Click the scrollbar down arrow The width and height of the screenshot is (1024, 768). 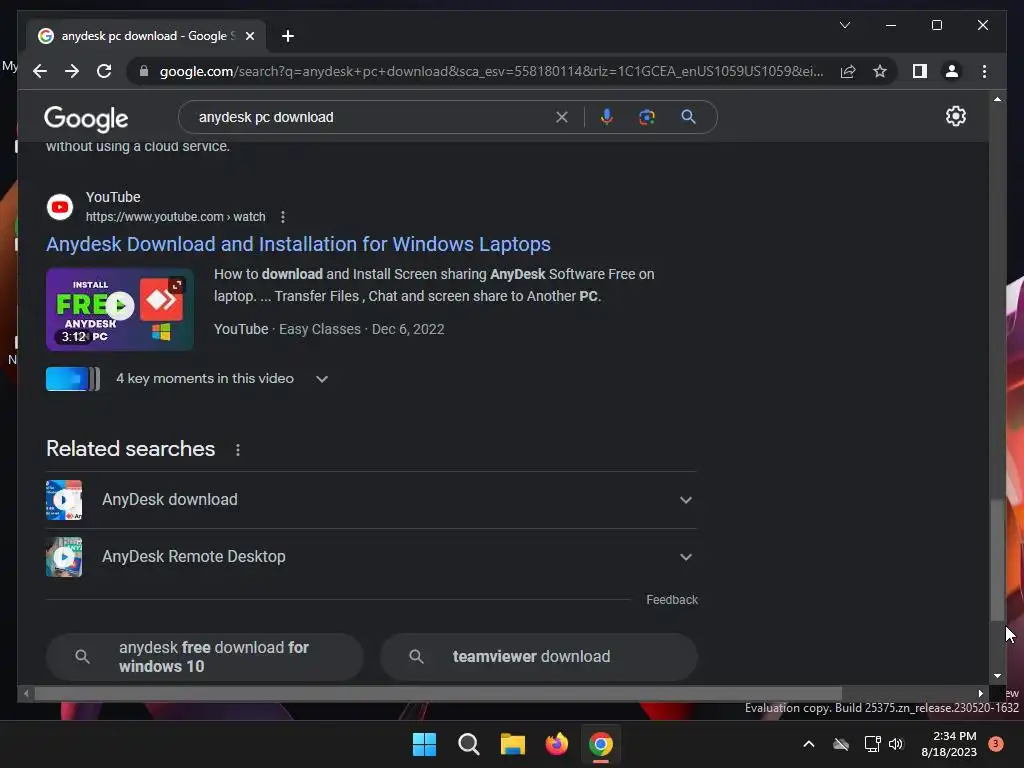click(x=997, y=676)
